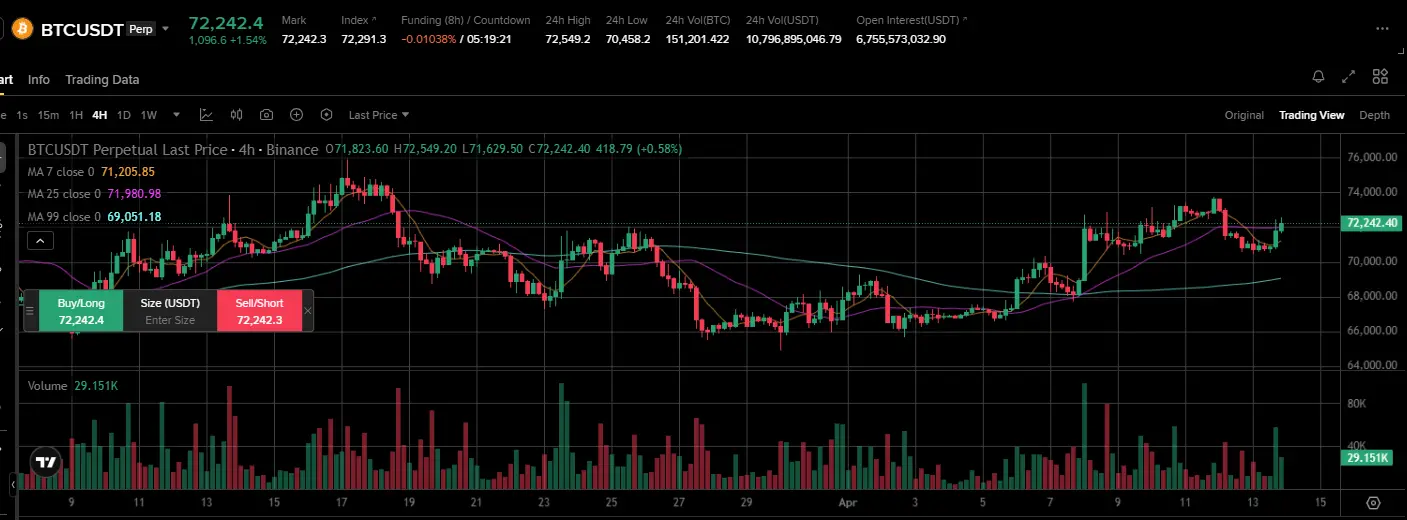Image resolution: width=1407 pixels, height=520 pixels.
Task: Grab the quick-order panel drag handle
Action: (x=31, y=311)
